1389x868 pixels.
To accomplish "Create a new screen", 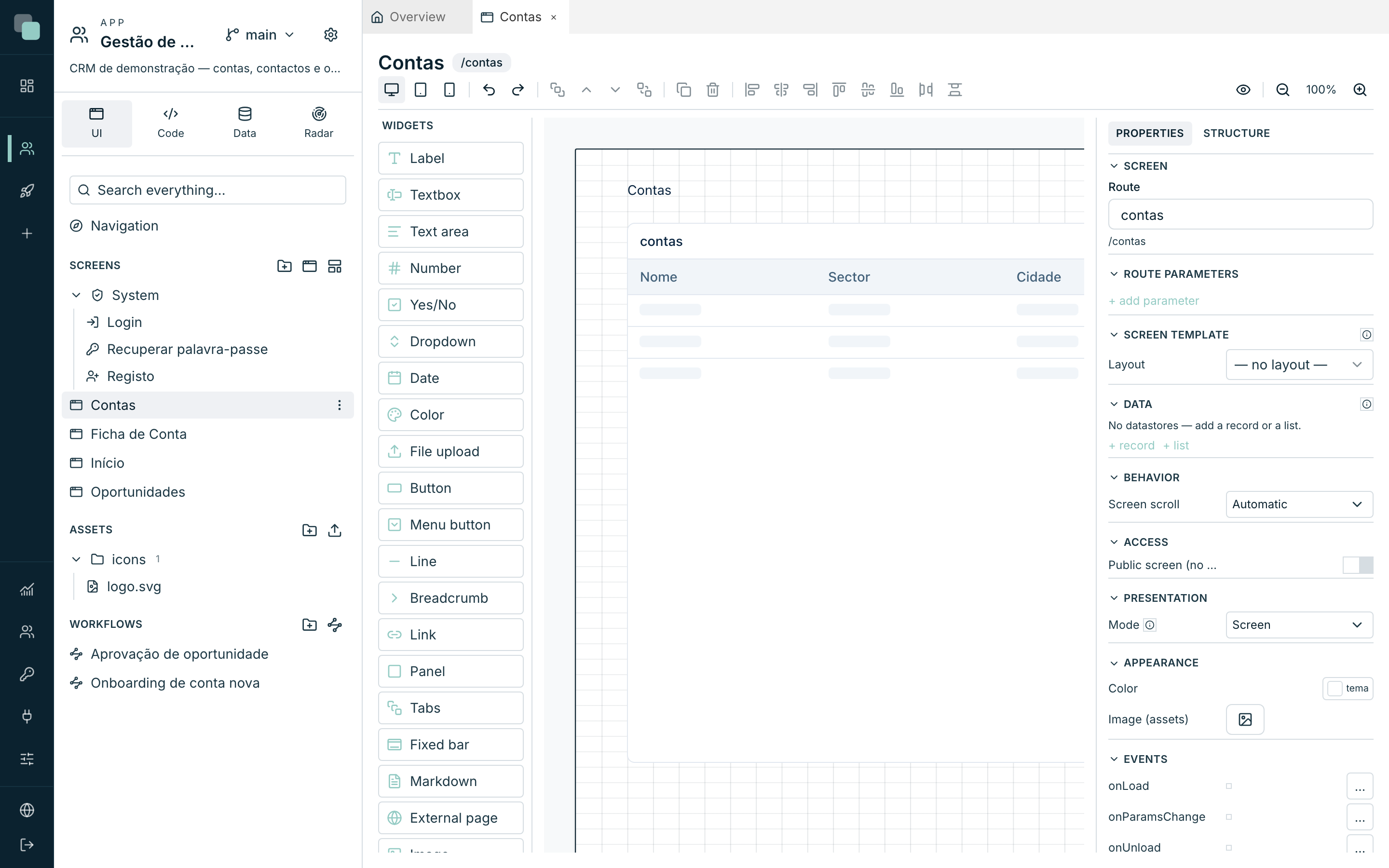I will 309,266.
